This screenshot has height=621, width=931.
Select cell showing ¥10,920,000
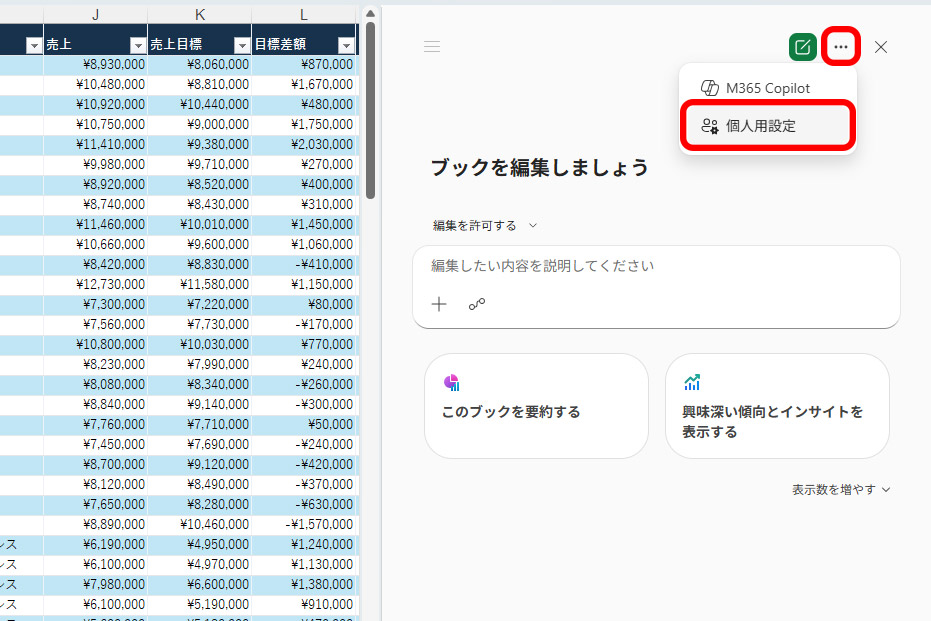[96, 104]
